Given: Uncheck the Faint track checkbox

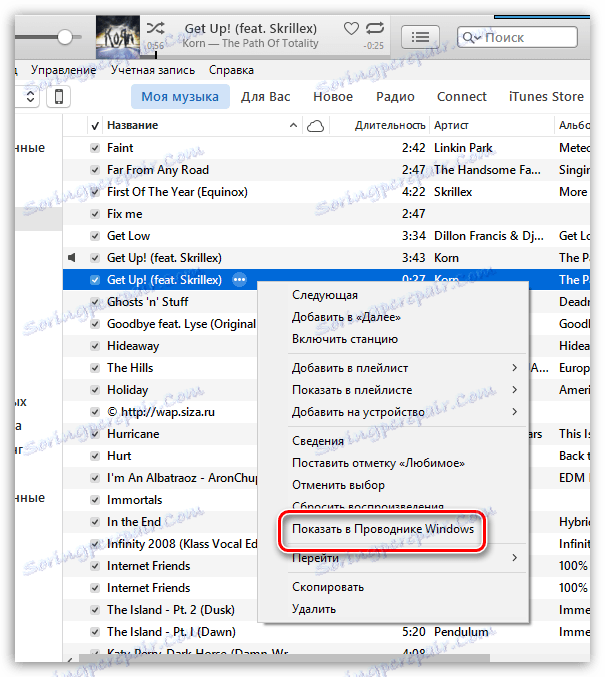Looking at the screenshot, I should point(95,148).
